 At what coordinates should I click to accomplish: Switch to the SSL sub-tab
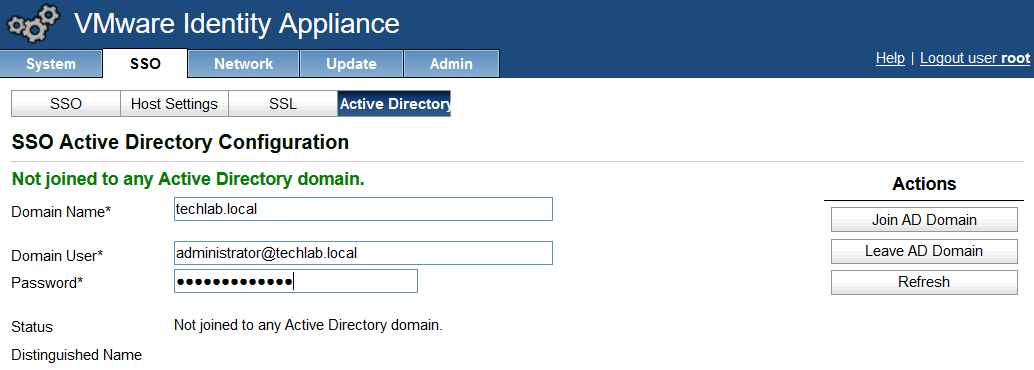click(283, 104)
